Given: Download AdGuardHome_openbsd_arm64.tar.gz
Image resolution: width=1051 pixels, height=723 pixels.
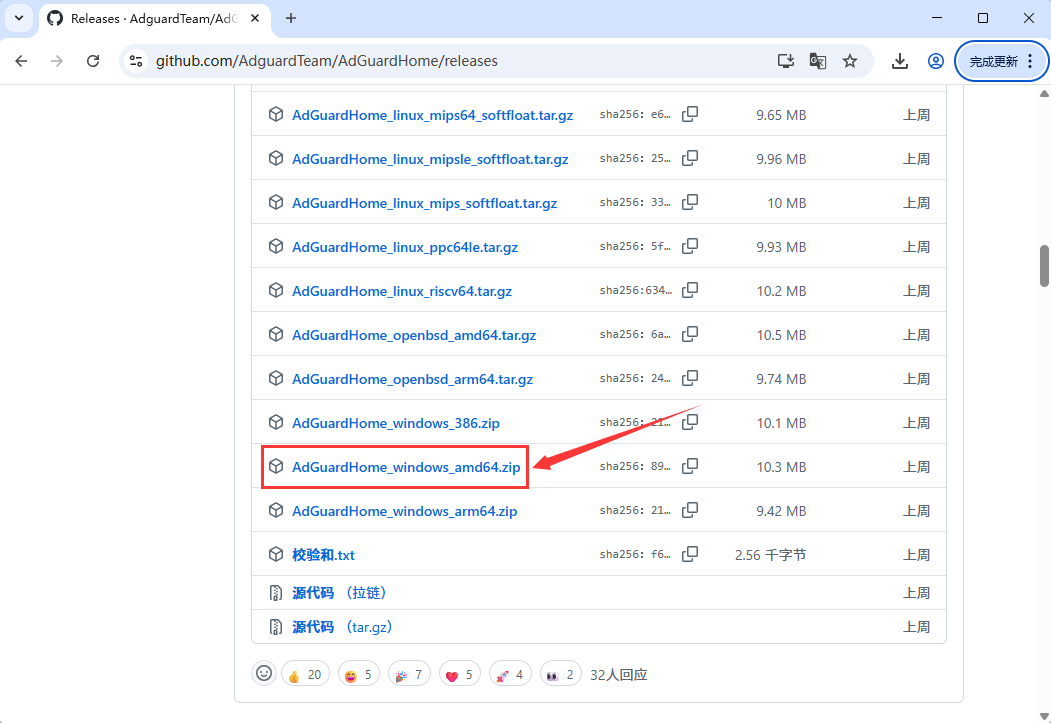Looking at the screenshot, I should click(x=413, y=379).
